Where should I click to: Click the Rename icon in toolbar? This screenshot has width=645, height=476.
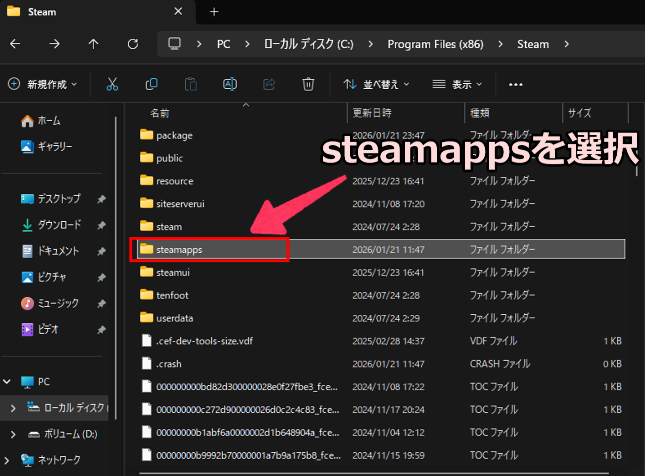click(229, 85)
